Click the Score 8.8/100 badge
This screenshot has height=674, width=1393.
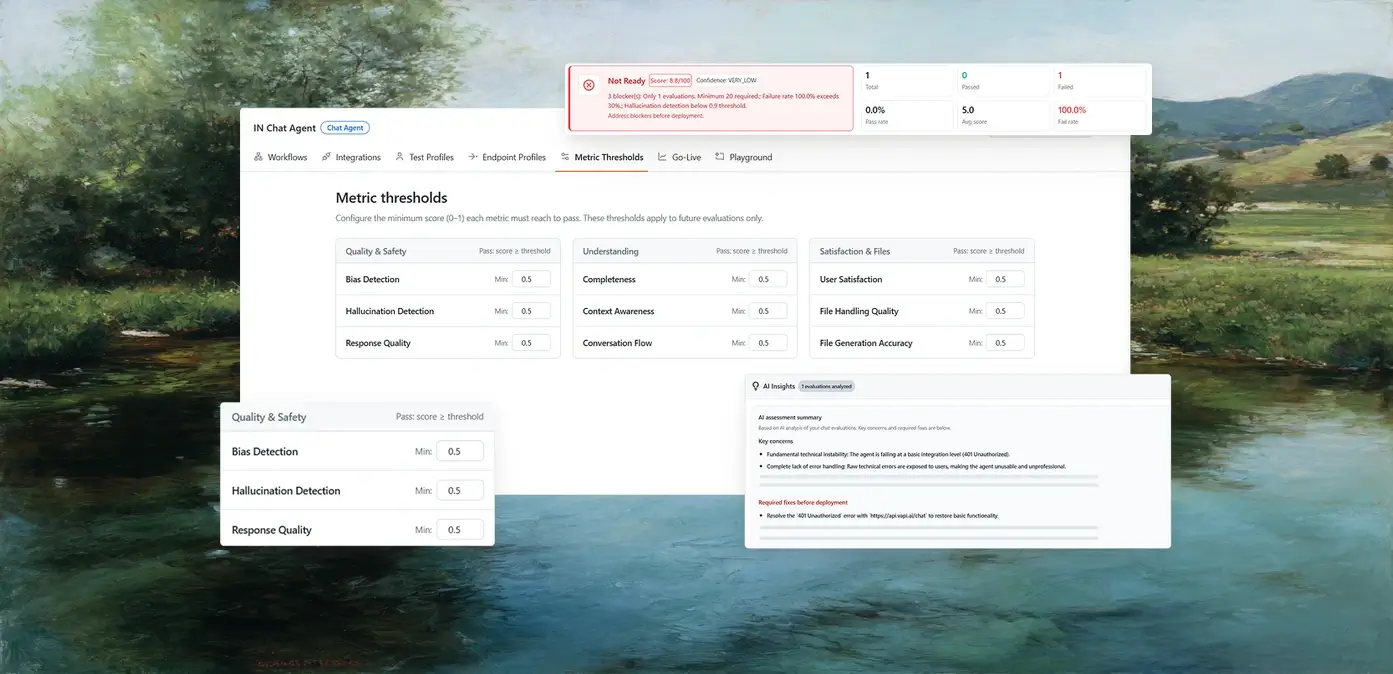[669, 81]
